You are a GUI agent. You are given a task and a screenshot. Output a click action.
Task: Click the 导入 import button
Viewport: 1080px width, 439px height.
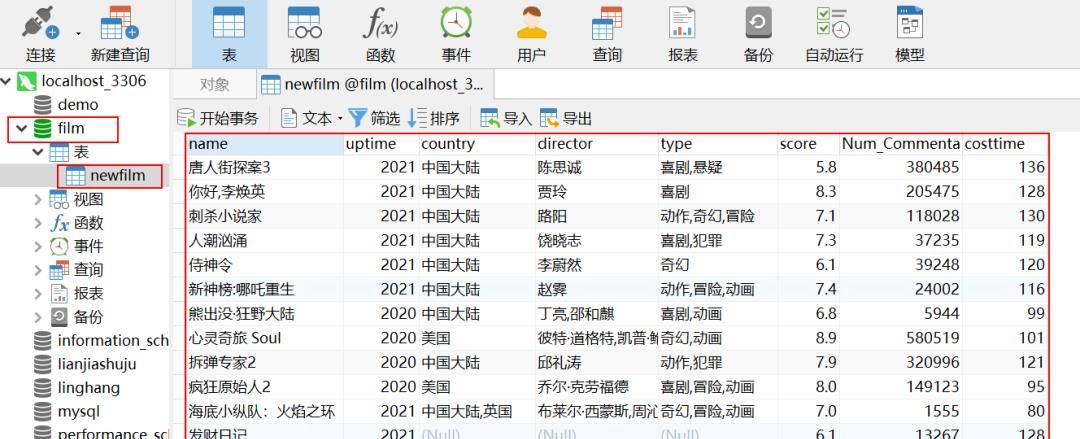pos(506,119)
